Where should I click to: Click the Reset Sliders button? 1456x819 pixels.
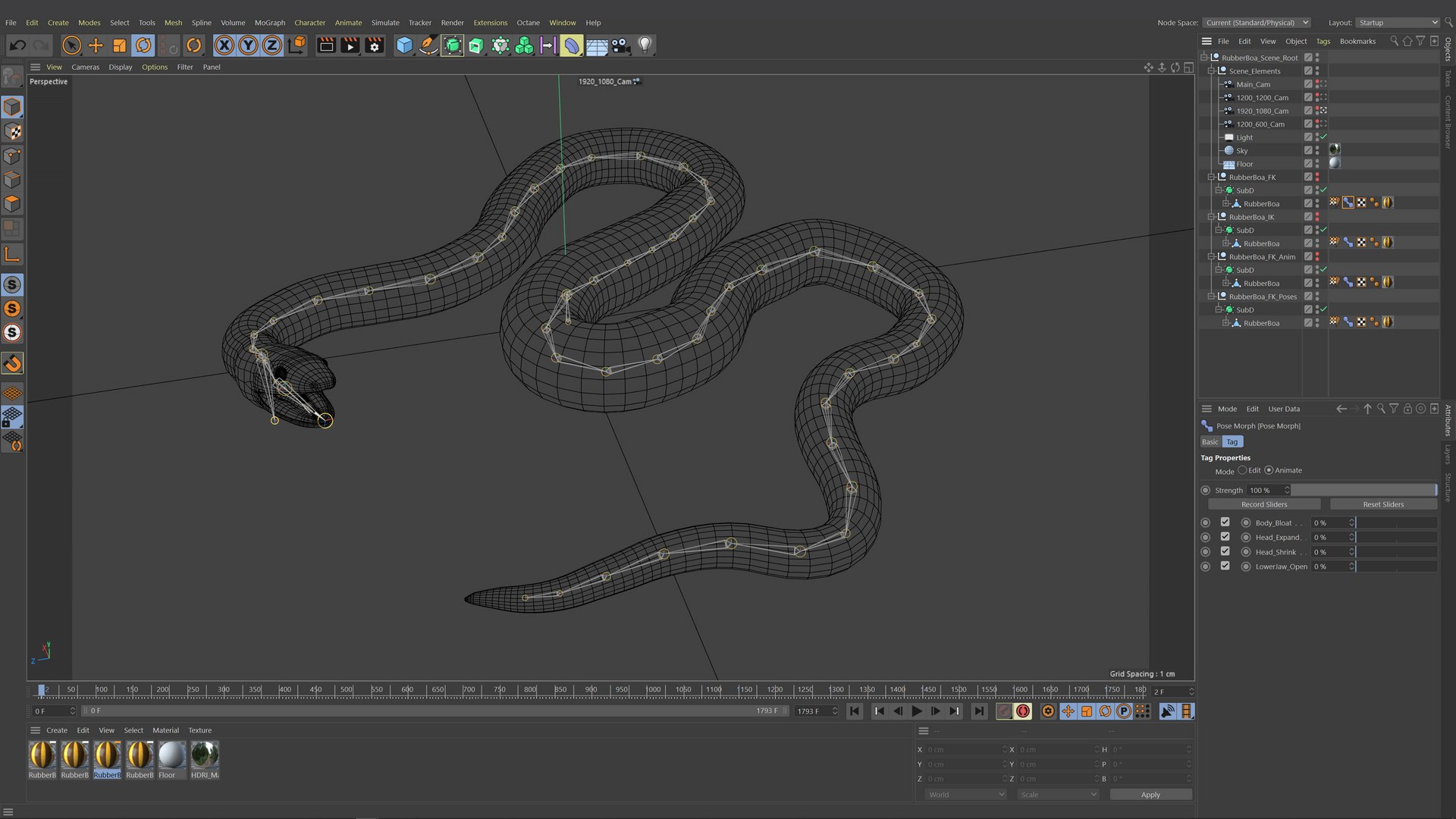pyautogui.click(x=1383, y=504)
